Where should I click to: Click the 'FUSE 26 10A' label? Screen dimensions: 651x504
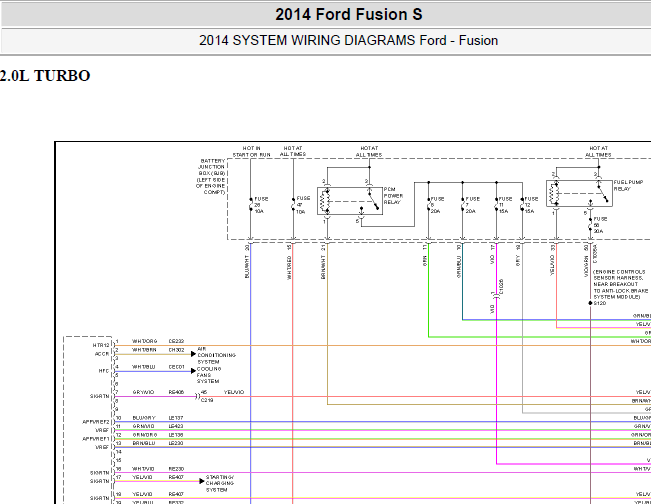click(261, 205)
